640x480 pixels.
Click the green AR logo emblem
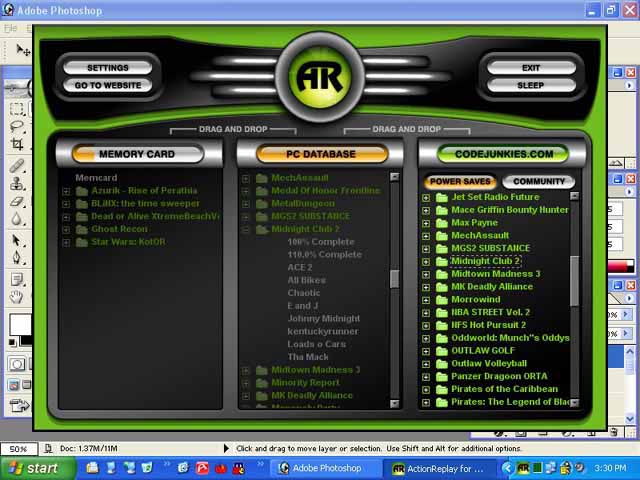(320, 77)
